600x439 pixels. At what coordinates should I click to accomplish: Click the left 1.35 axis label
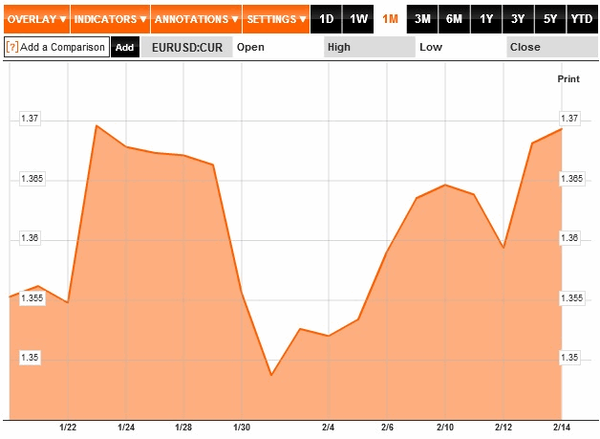(x=30, y=357)
